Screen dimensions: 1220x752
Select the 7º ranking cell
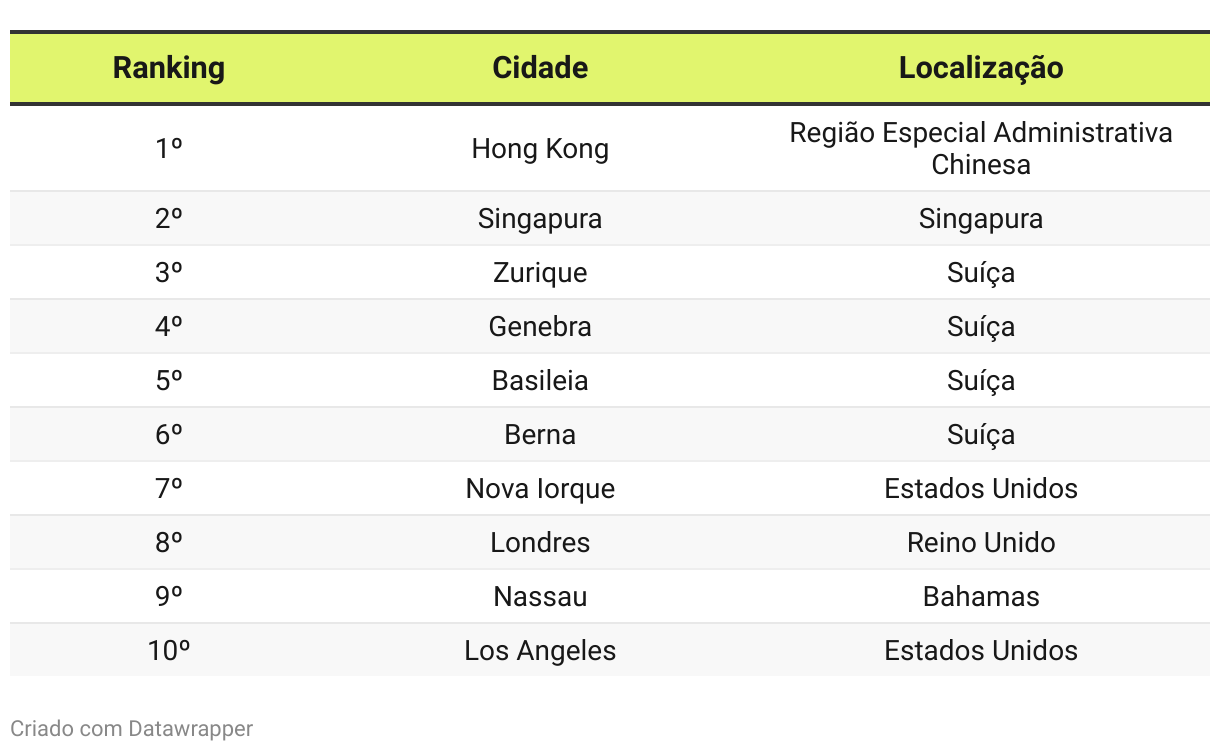click(x=169, y=489)
